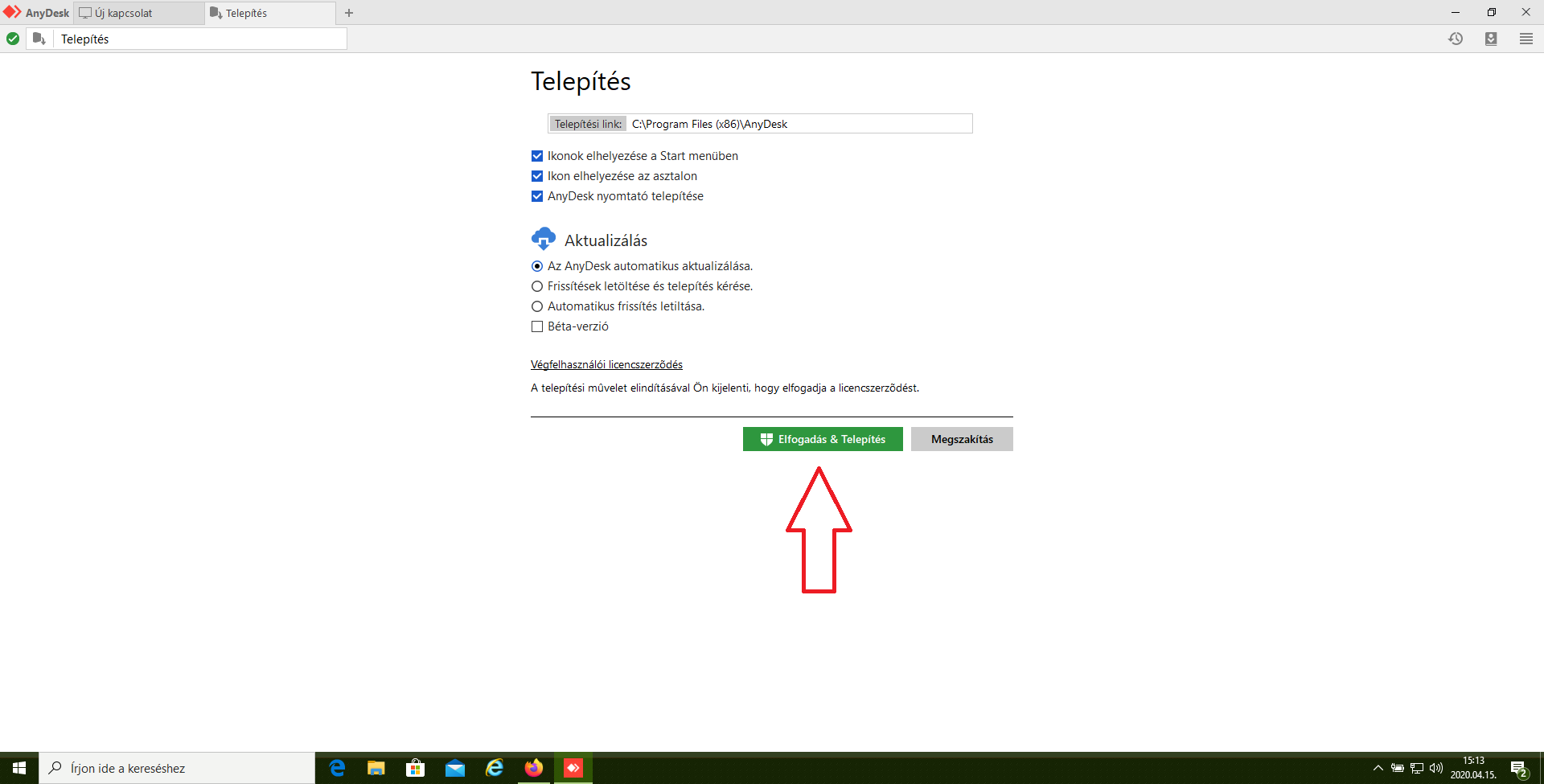Close the AnyDesk window
The image size is (1544, 784).
[x=1526, y=12]
